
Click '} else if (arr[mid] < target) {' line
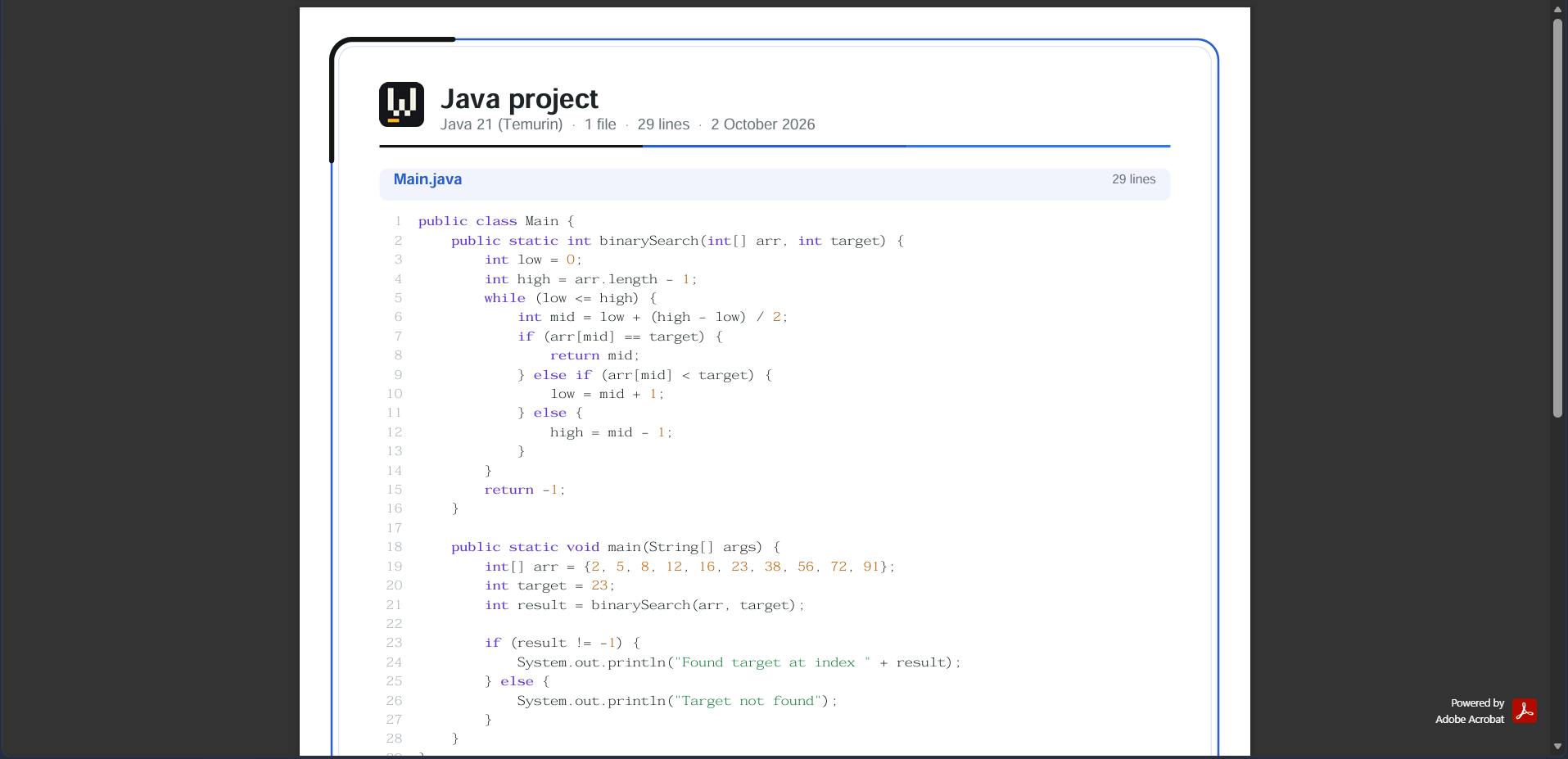pos(644,375)
